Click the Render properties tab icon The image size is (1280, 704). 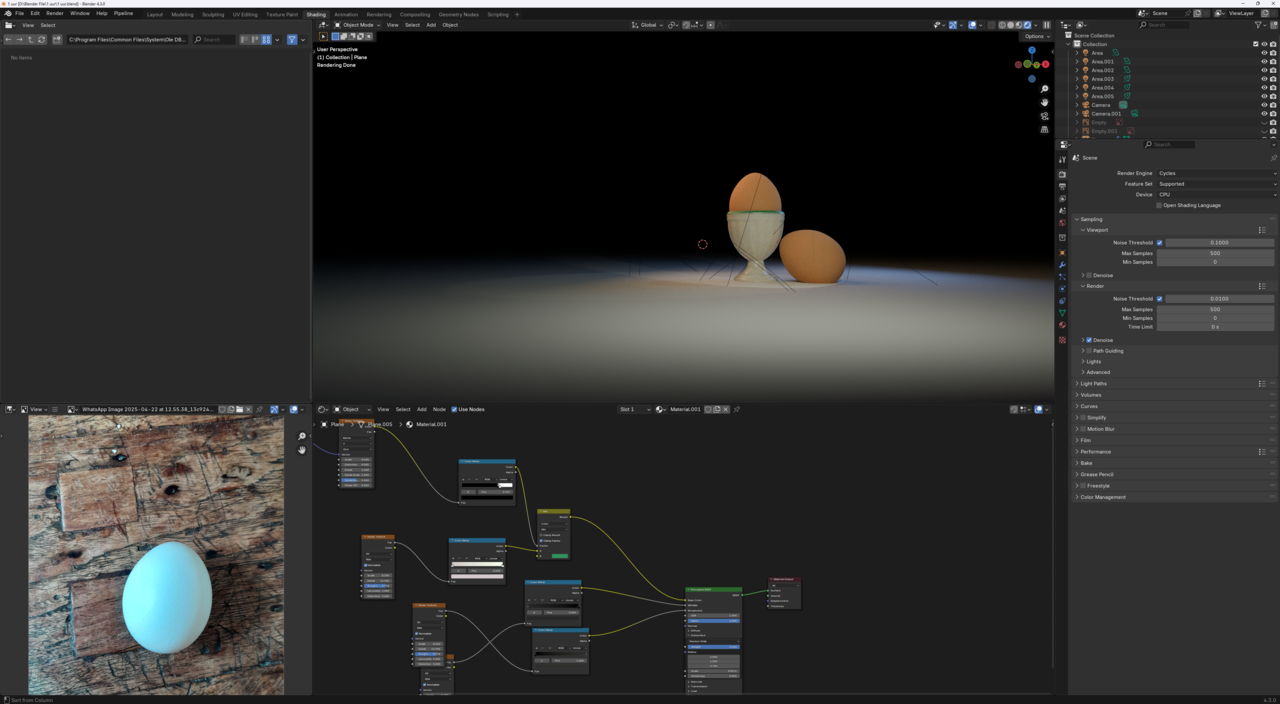point(1062,174)
